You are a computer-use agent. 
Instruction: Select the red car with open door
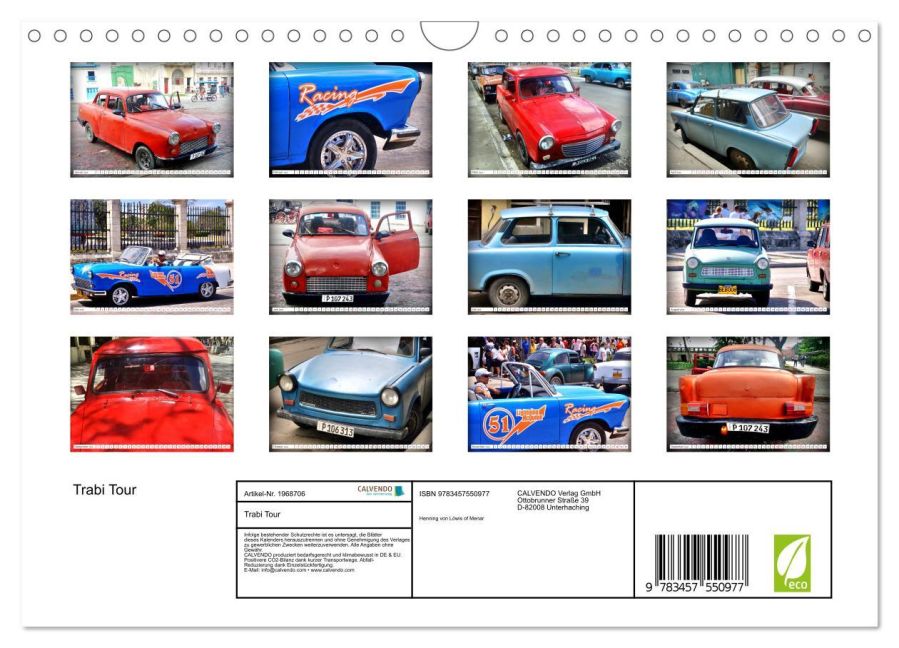350,257
